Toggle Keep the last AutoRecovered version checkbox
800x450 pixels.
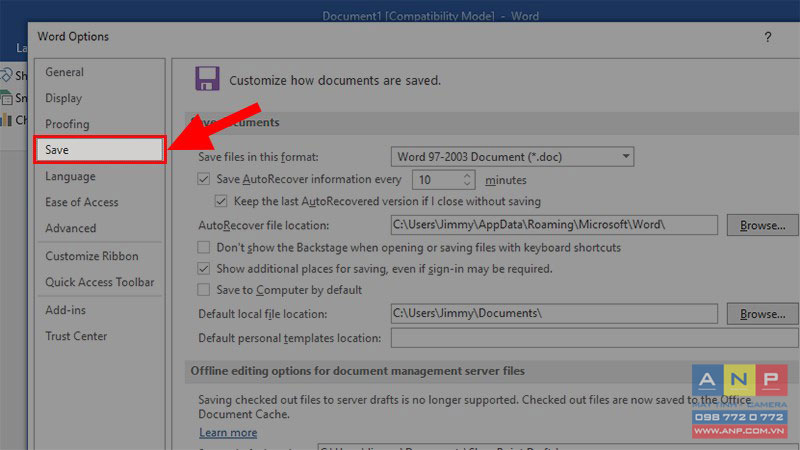click(x=221, y=201)
